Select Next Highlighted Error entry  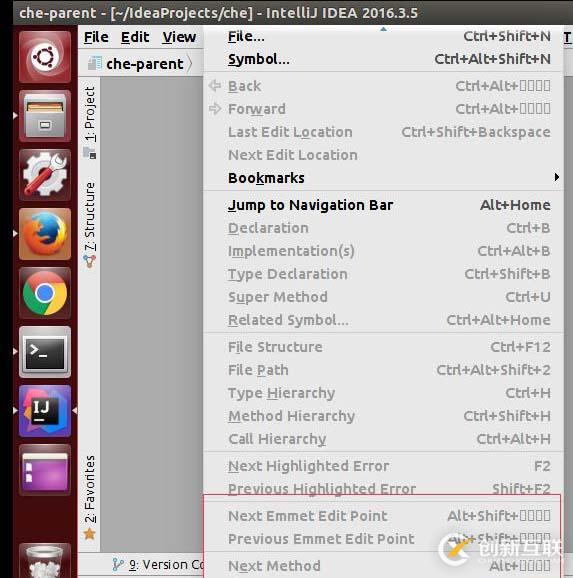point(383,466)
